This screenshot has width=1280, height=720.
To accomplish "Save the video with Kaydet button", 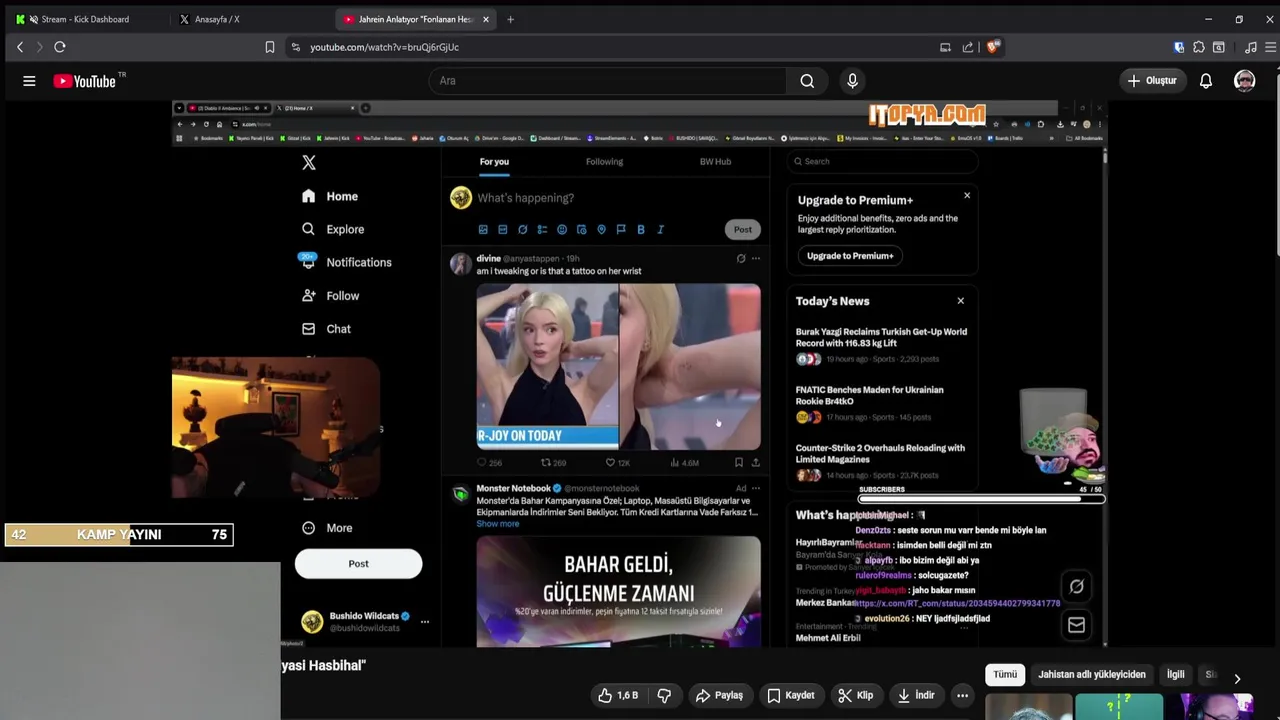I will point(790,695).
